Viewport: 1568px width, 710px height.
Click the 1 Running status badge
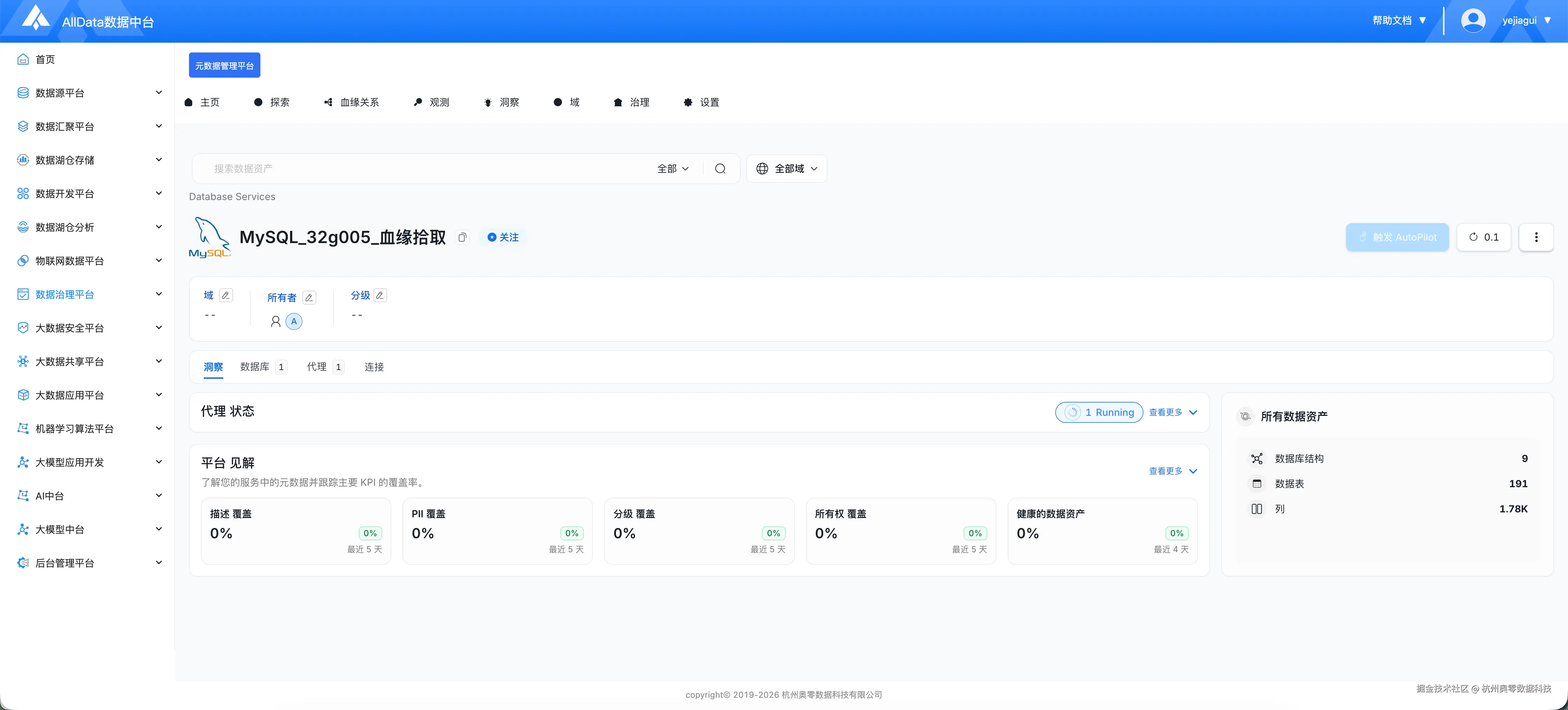tap(1099, 412)
